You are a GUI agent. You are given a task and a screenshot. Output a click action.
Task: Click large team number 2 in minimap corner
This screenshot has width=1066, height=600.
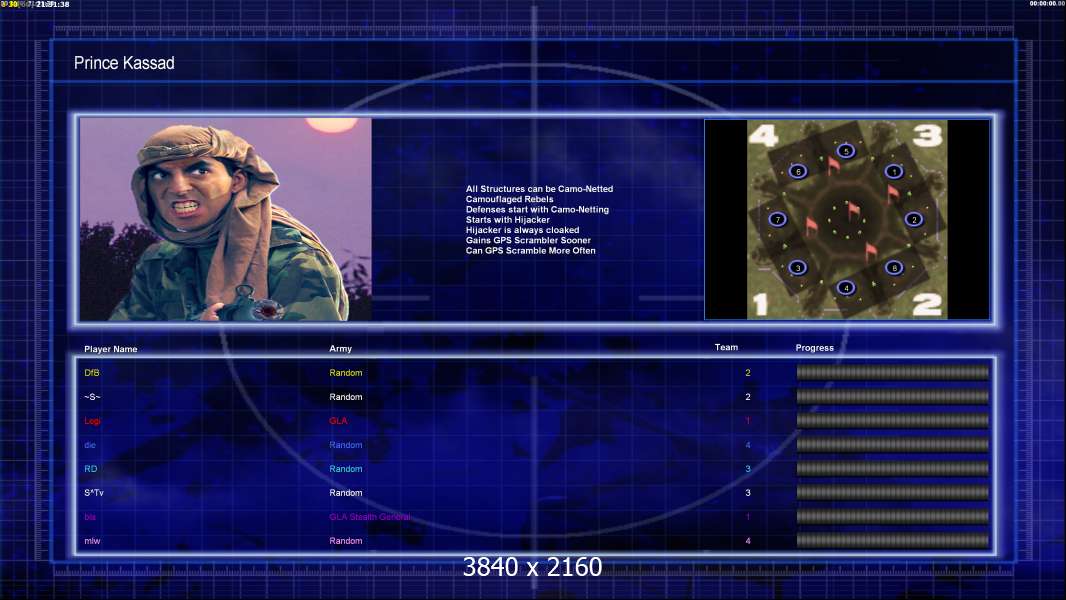coord(927,304)
